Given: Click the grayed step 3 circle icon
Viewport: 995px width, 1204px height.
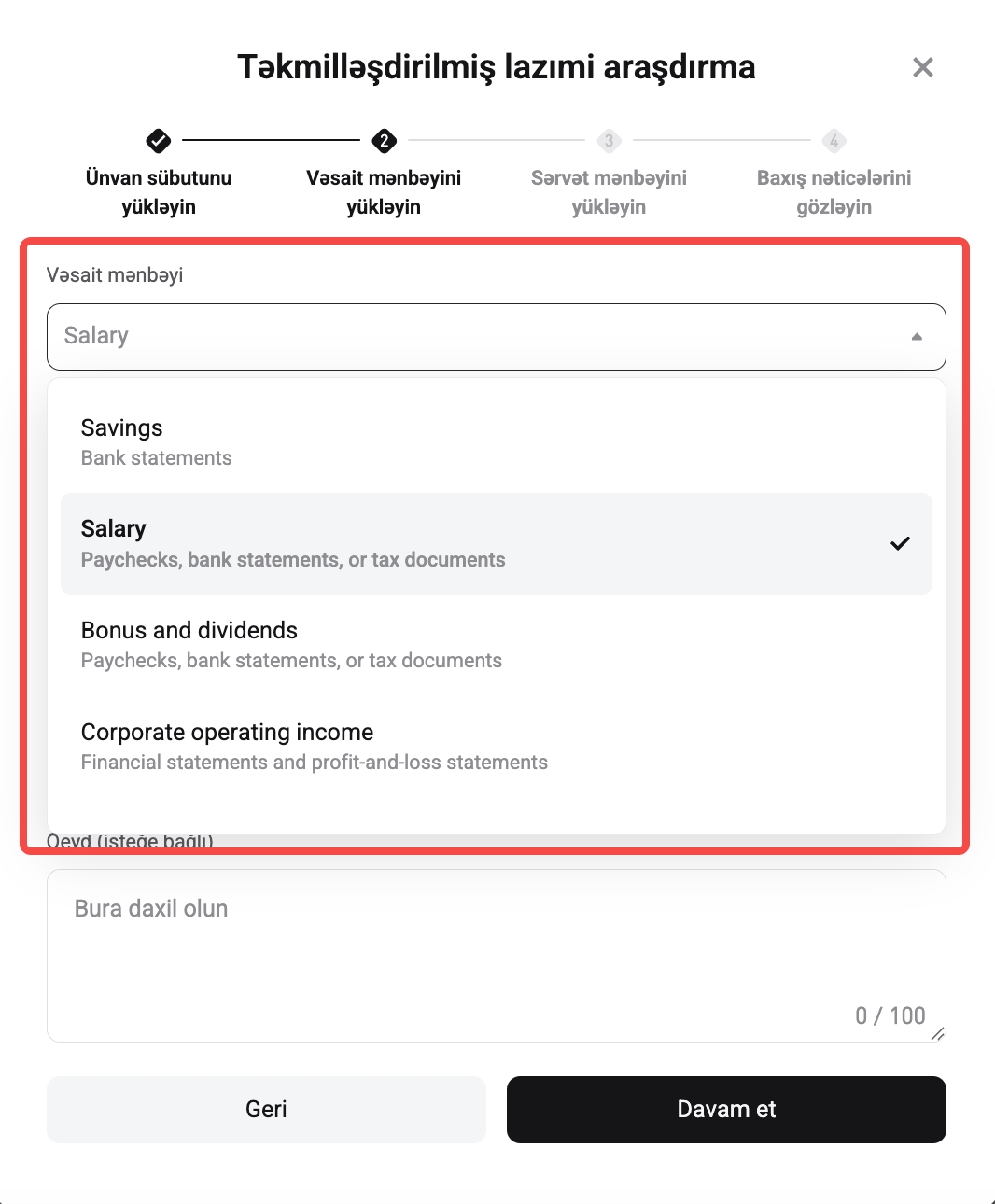Looking at the screenshot, I should coord(609,140).
